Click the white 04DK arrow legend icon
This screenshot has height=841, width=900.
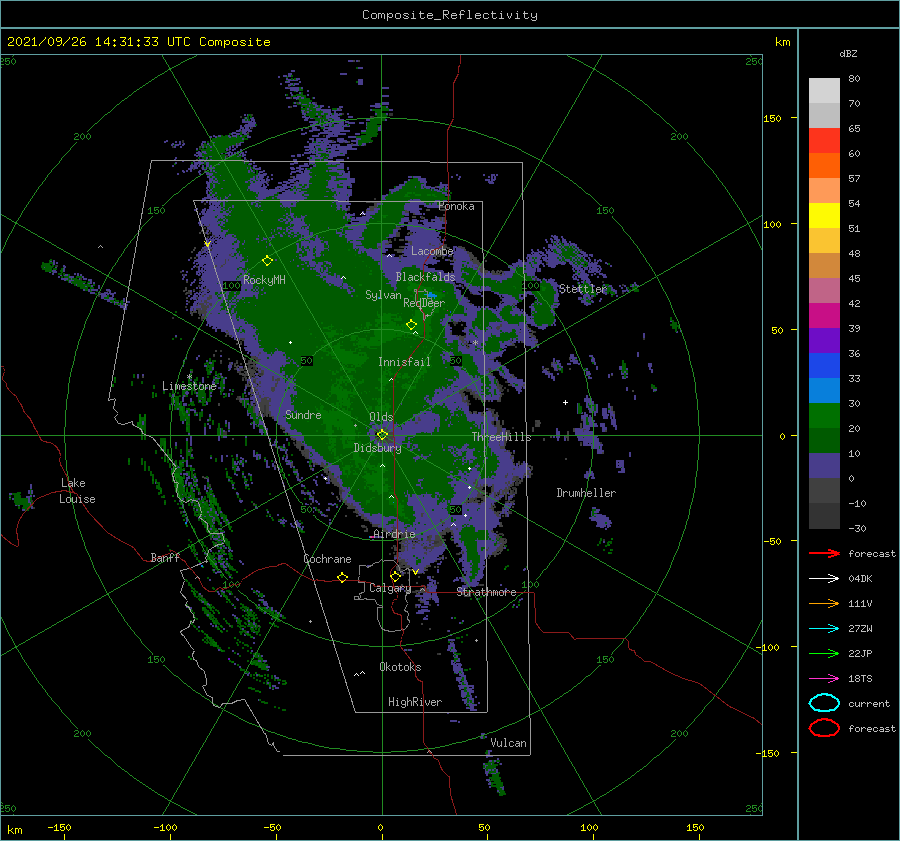[x=824, y=579]
